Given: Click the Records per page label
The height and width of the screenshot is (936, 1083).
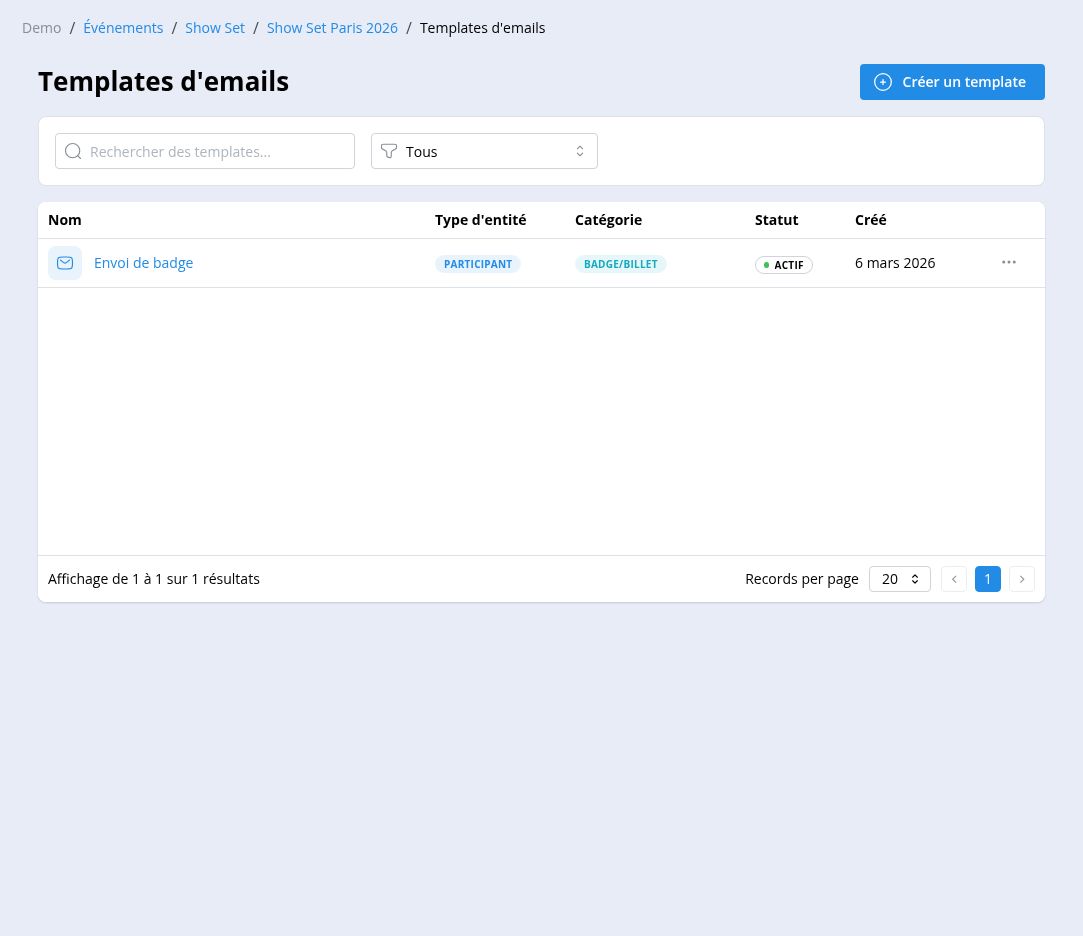Looking at the screenshot, I should click(802, 579).
